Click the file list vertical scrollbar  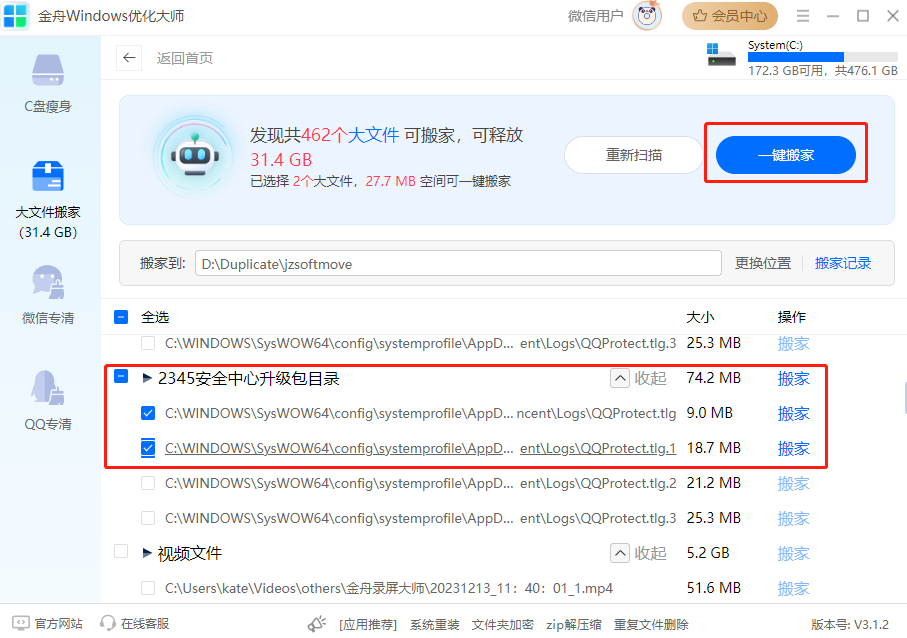tap(905, 398)
